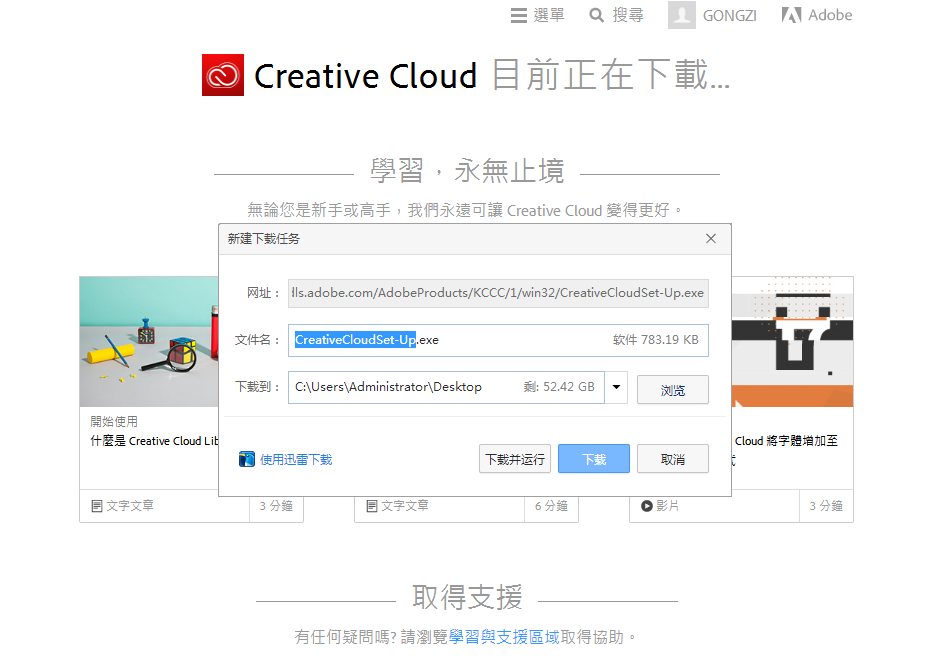The image size is (926, 670).
Task: Expand the 下載到 save path dropdown
Action: point(616,387)
